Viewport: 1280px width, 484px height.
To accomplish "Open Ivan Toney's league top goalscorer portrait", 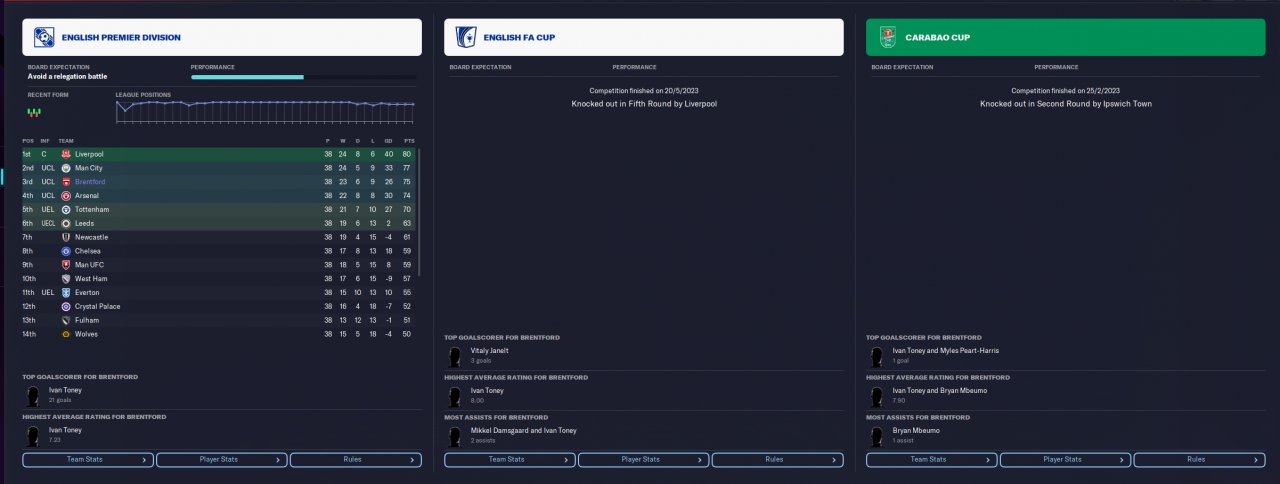I will 33,395.
